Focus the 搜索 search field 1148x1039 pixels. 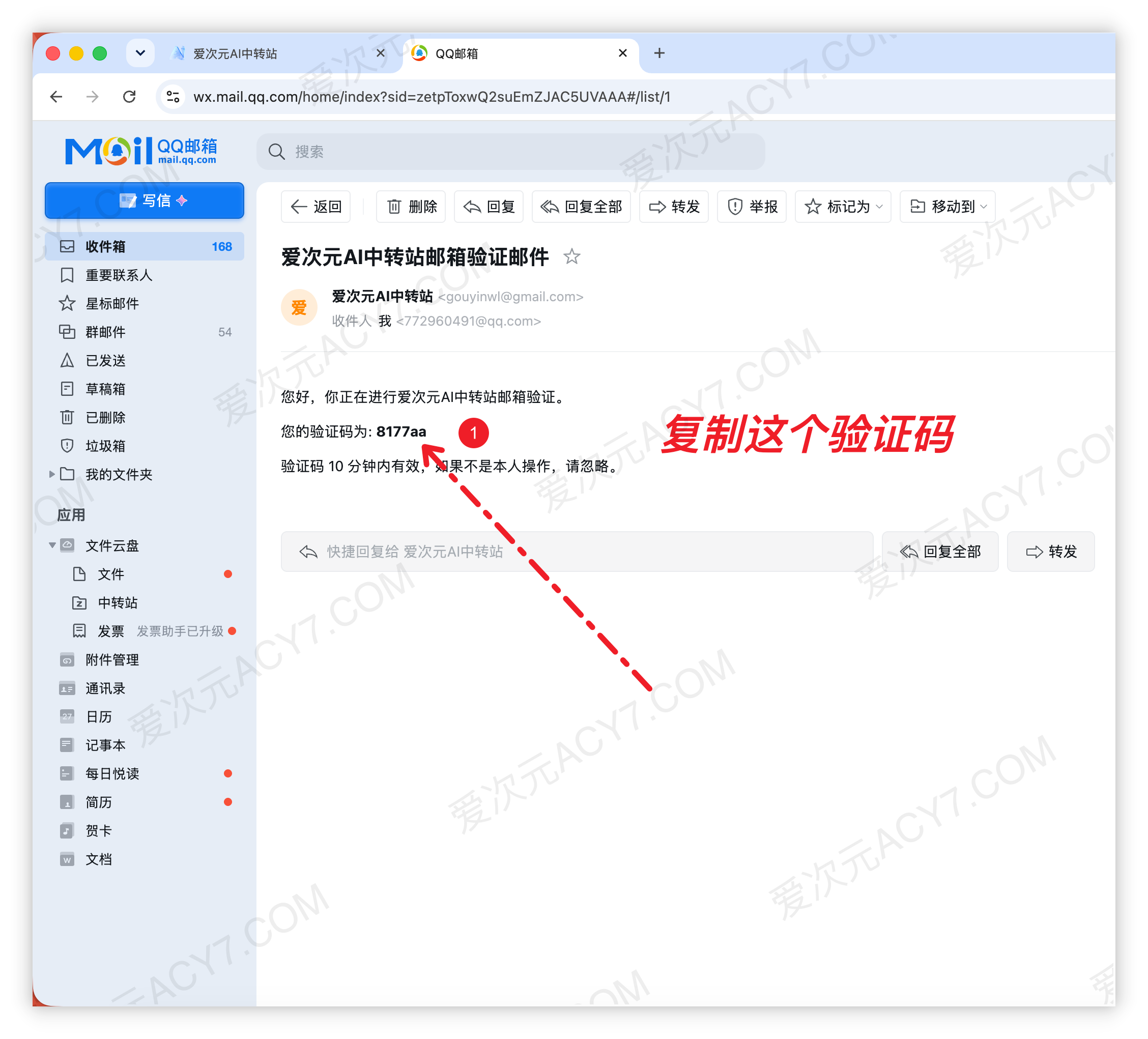[x=511, y=152]
